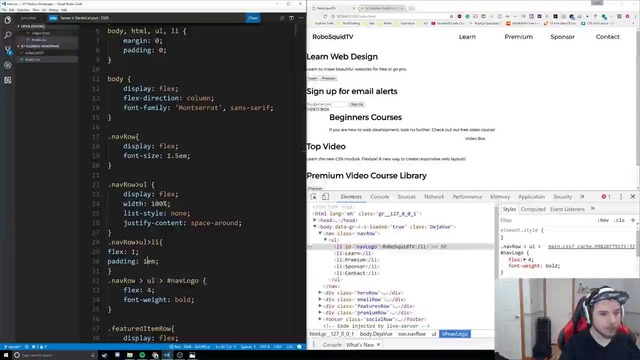Open Source Control view in activity bar
Viewport: 640px width, 360px height.
click(7, 50)
